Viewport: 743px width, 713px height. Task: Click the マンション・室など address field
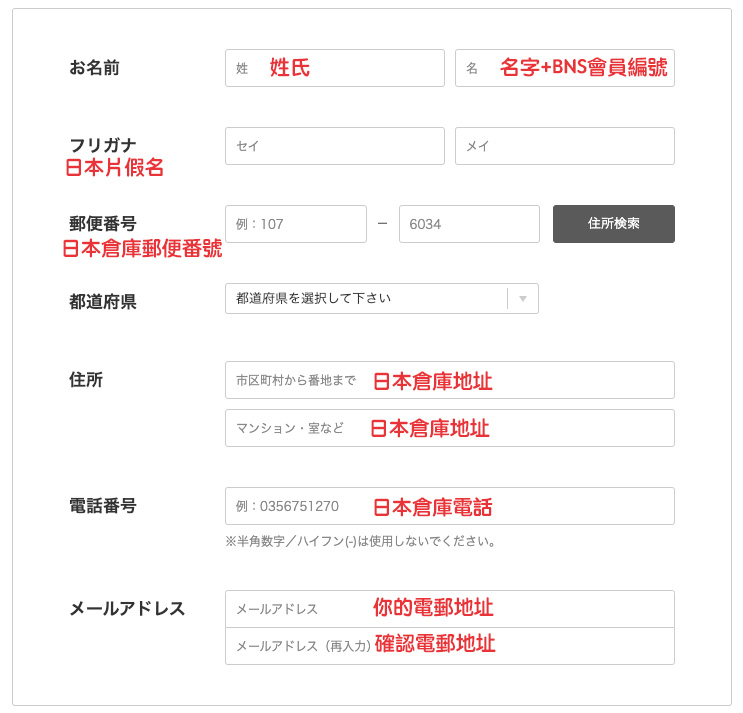[x=450, y=428]
